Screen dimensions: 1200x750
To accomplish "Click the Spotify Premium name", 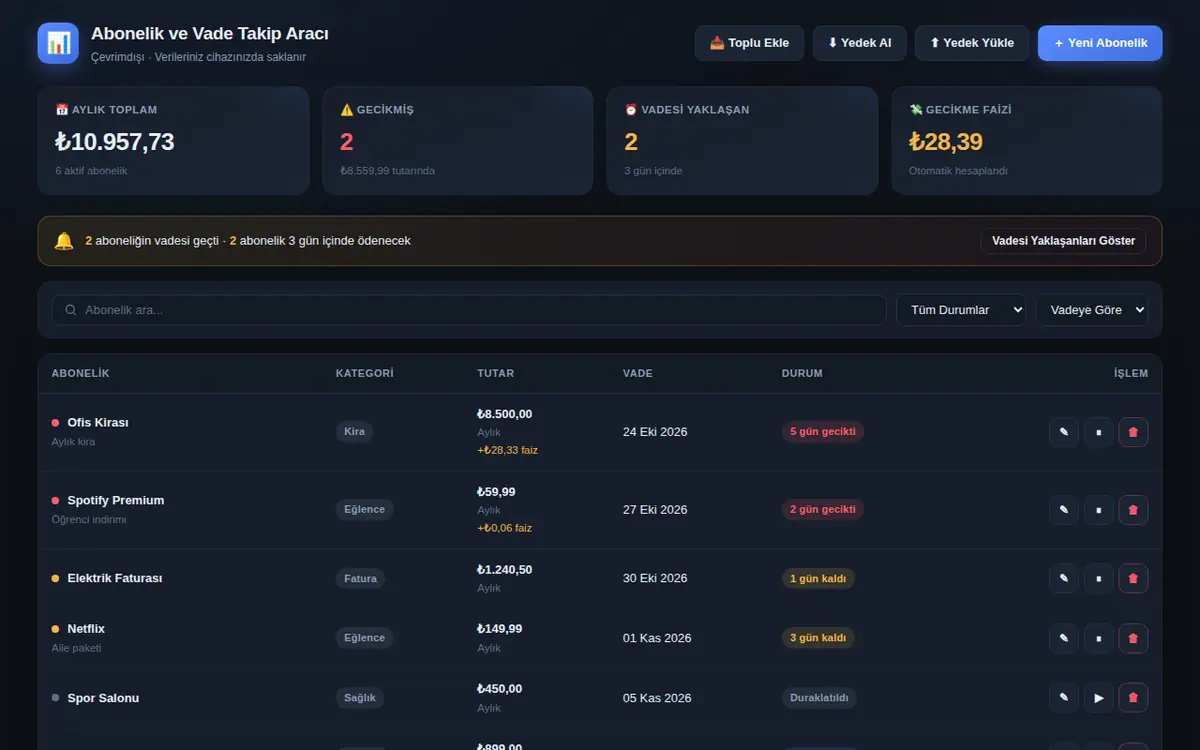I will (x=116, y=500).
